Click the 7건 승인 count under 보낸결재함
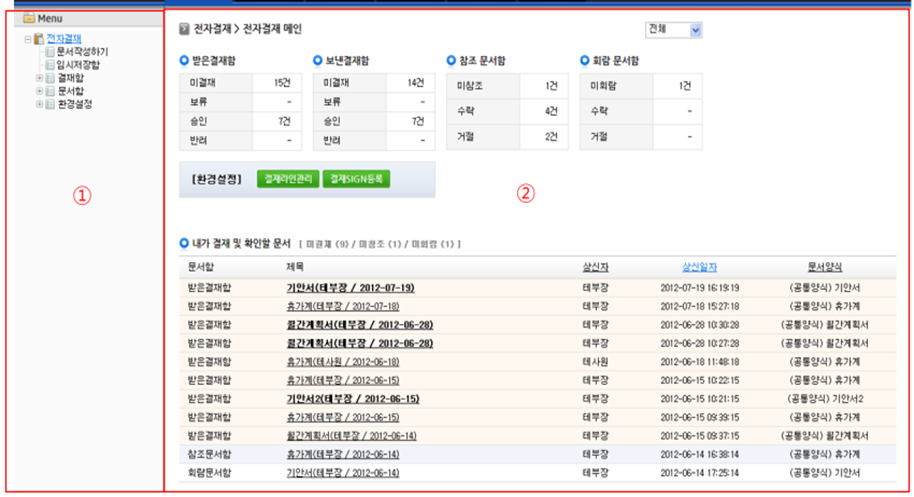The width and height of the screenshot is (914, 497). pyautogui.click(x=418, y=121)
